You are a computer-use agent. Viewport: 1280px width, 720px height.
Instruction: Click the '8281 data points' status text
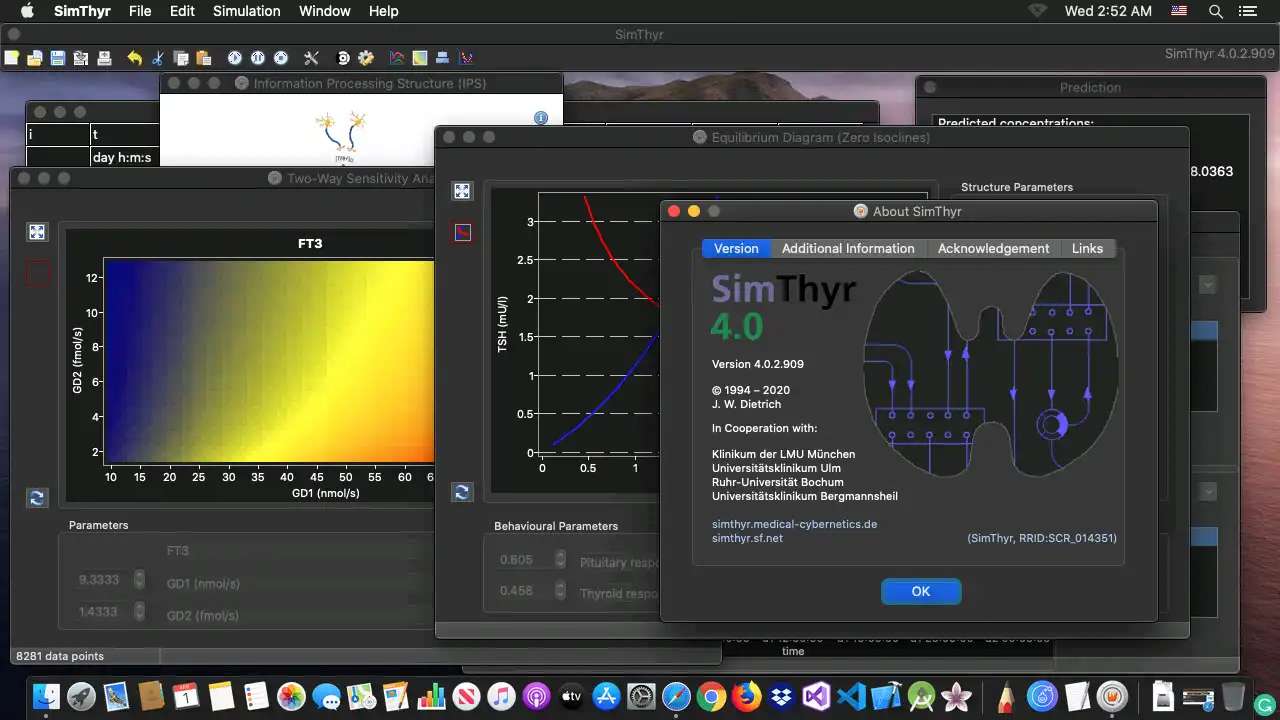[x=60, y=656]
